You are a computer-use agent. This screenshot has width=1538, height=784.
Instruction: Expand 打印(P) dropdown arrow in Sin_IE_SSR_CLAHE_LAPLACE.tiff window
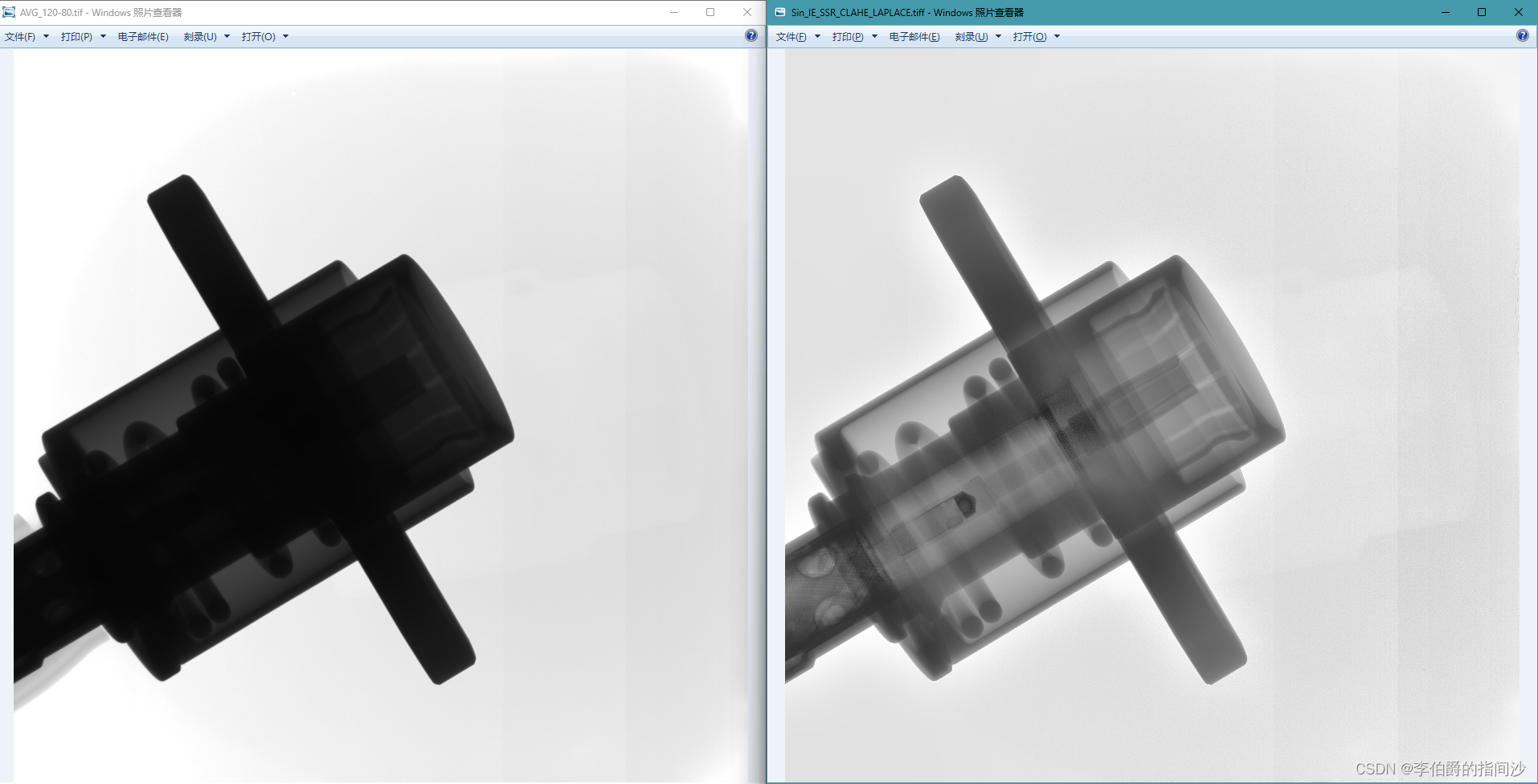pyautogui.click(x=874, y=37)
